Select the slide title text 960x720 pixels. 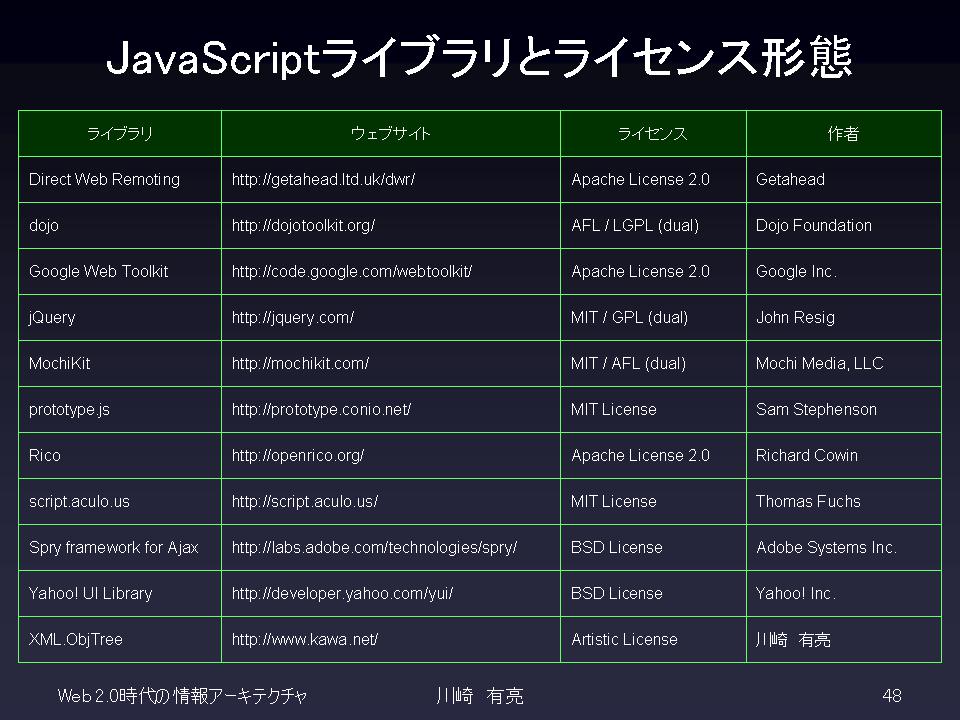[x=479, y=58]
